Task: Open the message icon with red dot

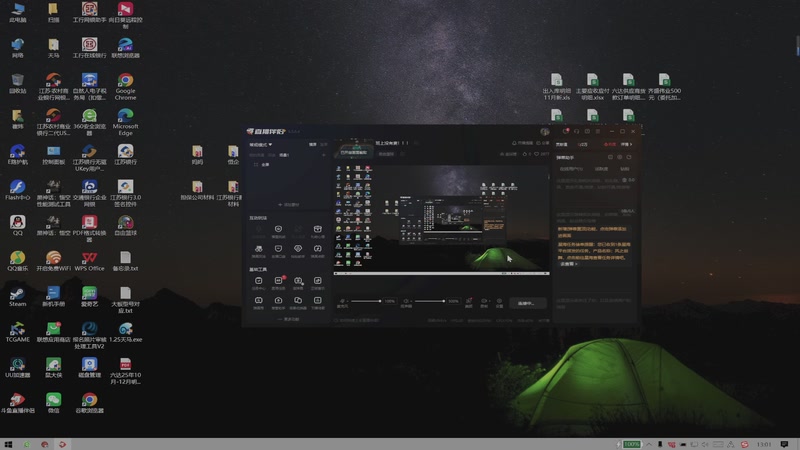Action: click(x=565, y=131)
